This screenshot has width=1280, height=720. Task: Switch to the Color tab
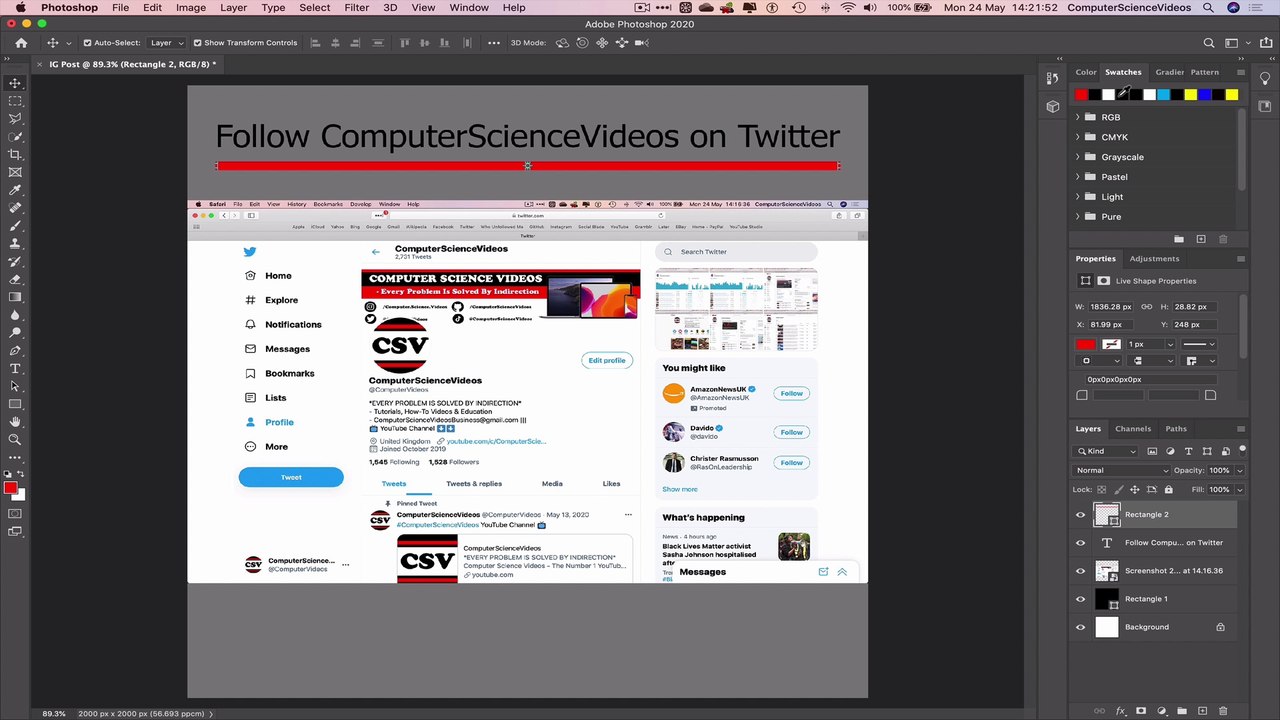1086,72
